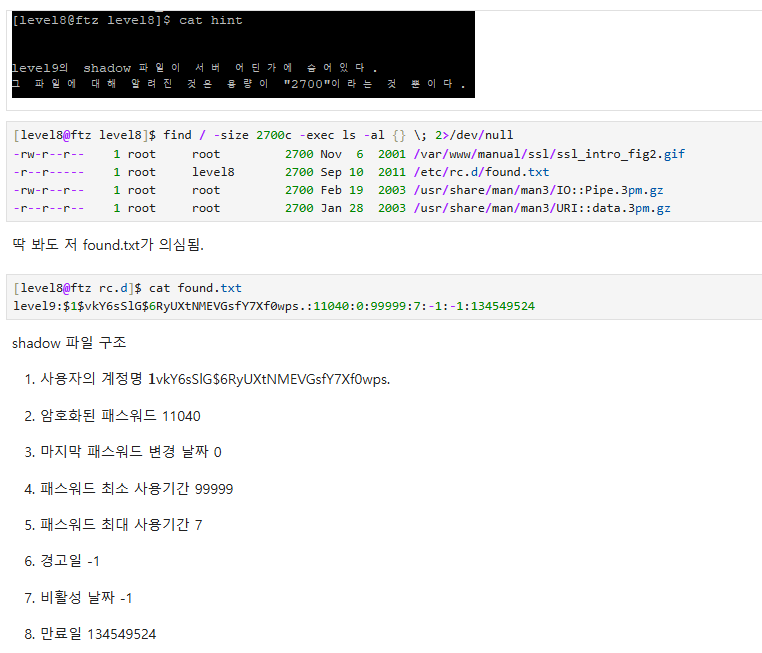Viewport: 762px width, 653px height.
Task: Click list item 5 '패스워드 최대 사용기간 7'
Action: pos(113,525)
